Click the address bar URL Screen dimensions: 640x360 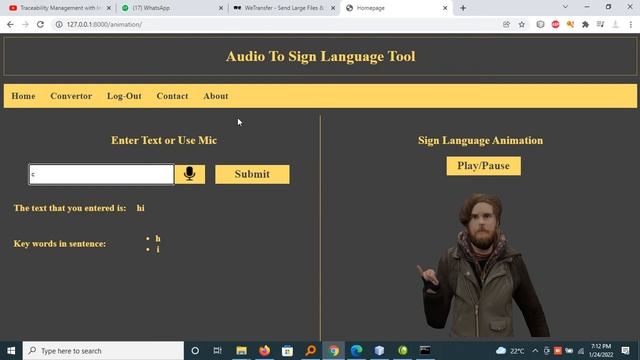tap(104, 24)
